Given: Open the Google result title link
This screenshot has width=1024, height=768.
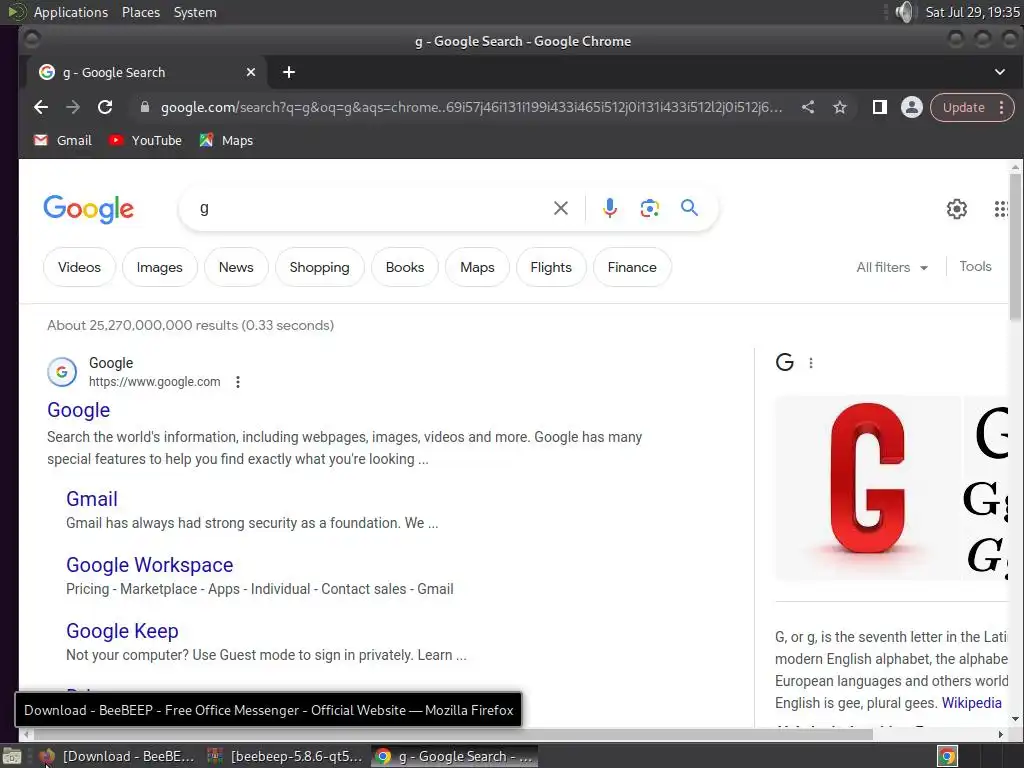Looking at the screenshot, I should 78,410.
